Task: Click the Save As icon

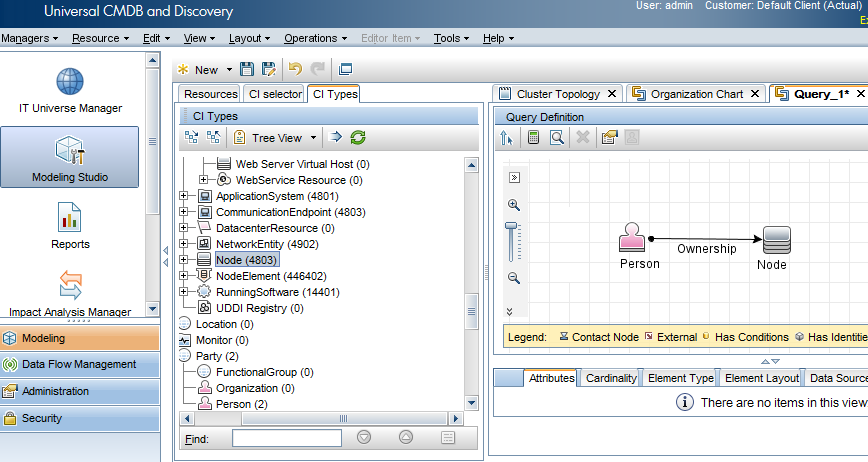Action: coord(268,69)
